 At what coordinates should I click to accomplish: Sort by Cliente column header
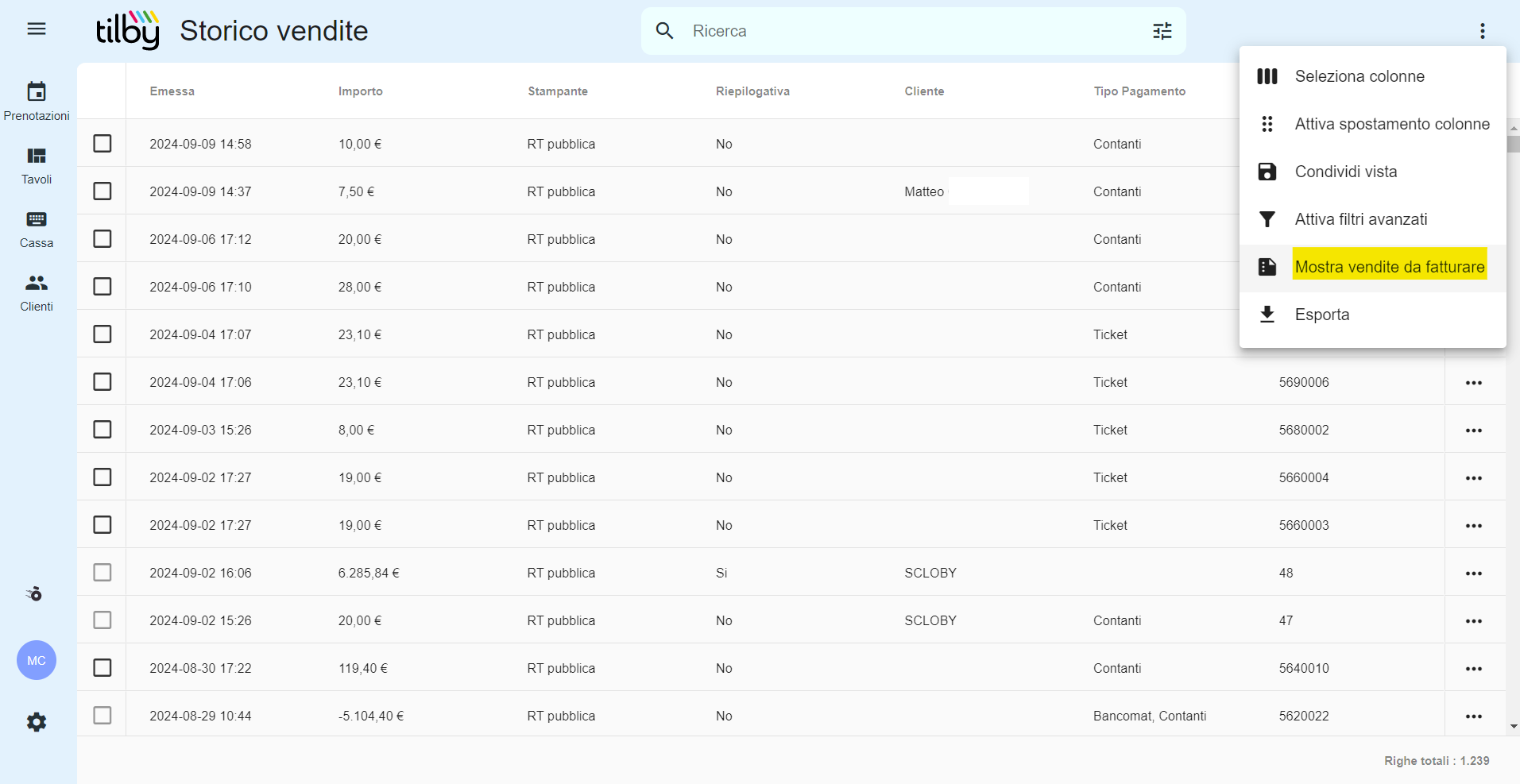pyautogui.click(x=924, y=91)
